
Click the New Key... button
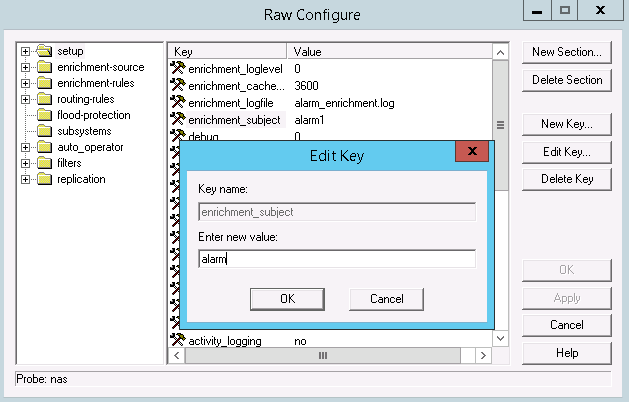567,124
